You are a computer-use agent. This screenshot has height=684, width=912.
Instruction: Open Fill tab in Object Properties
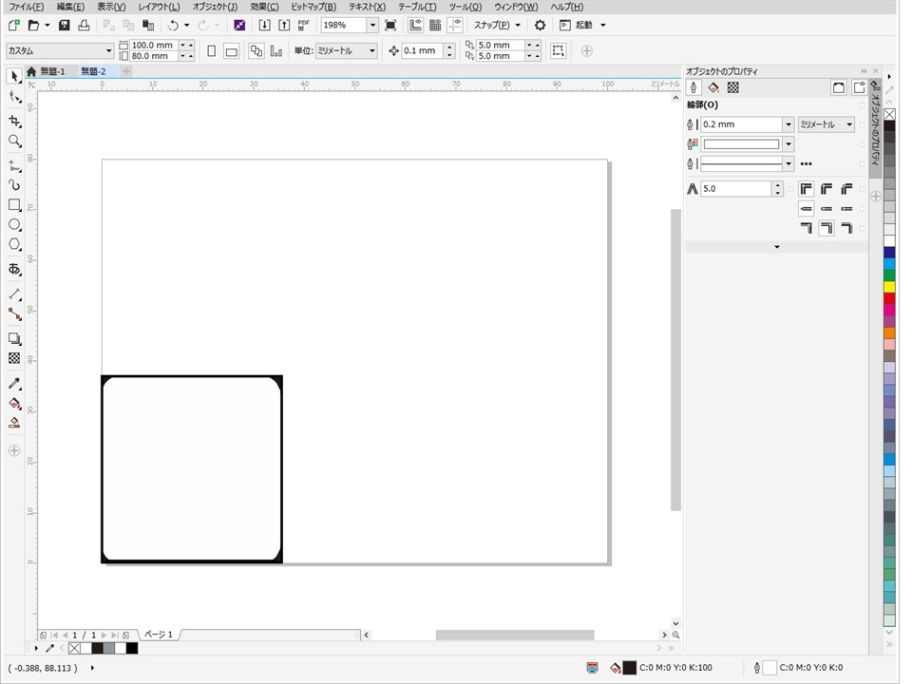[713, 87]
